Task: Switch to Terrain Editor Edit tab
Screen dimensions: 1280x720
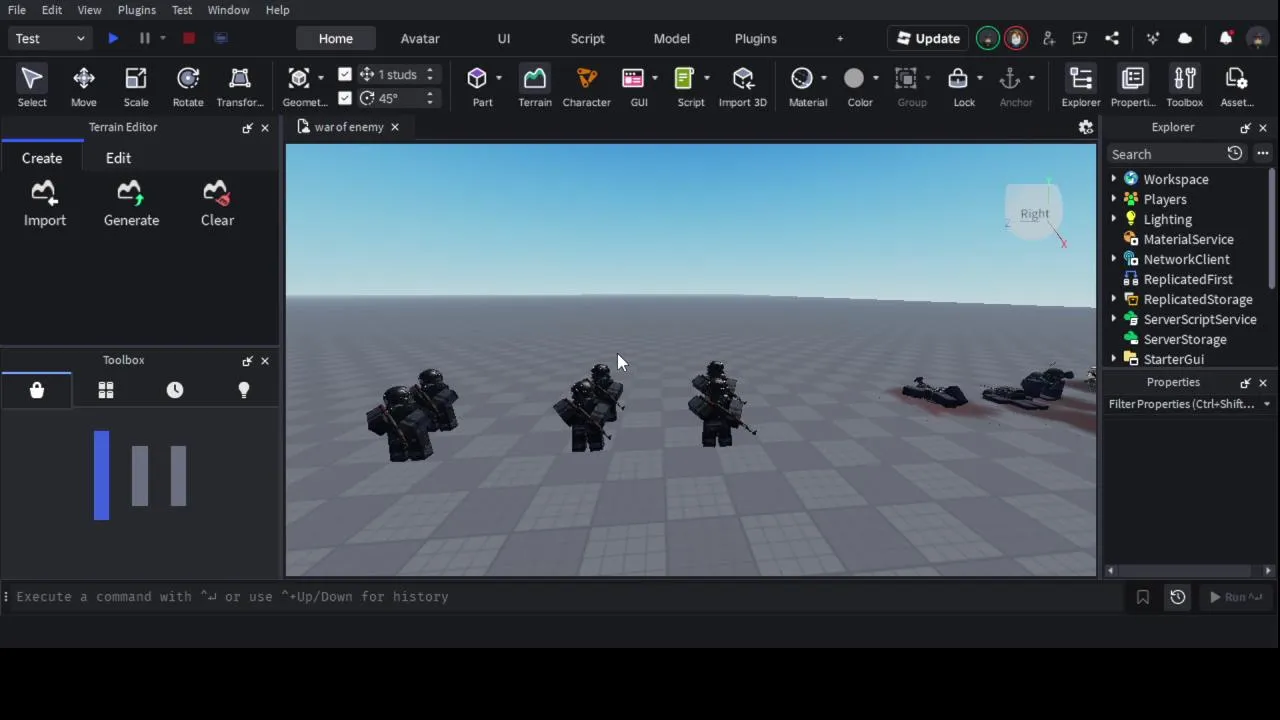Action: pyautogui.click(x=118, y=158)
